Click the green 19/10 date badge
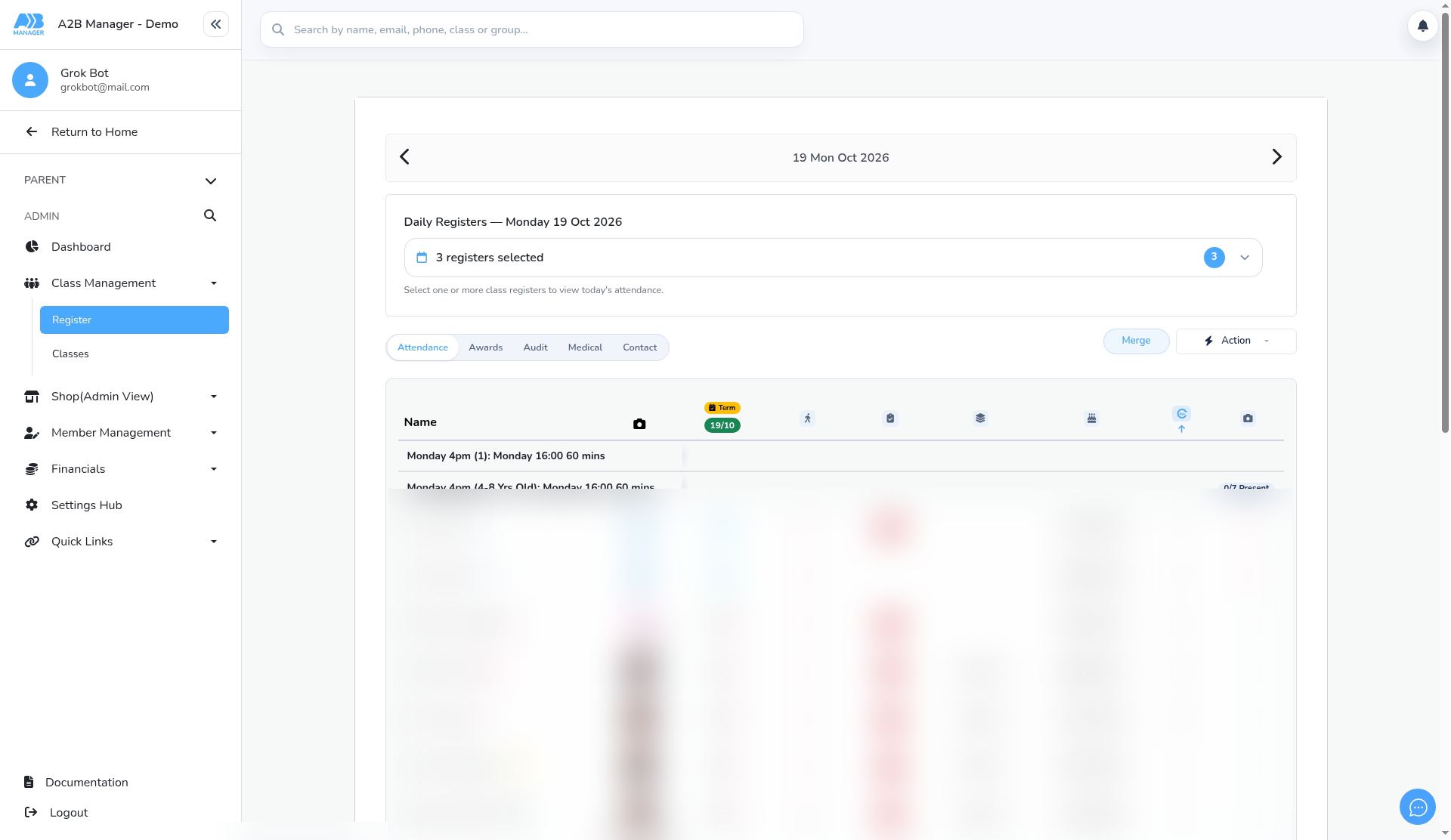 (x=722, y=425)
